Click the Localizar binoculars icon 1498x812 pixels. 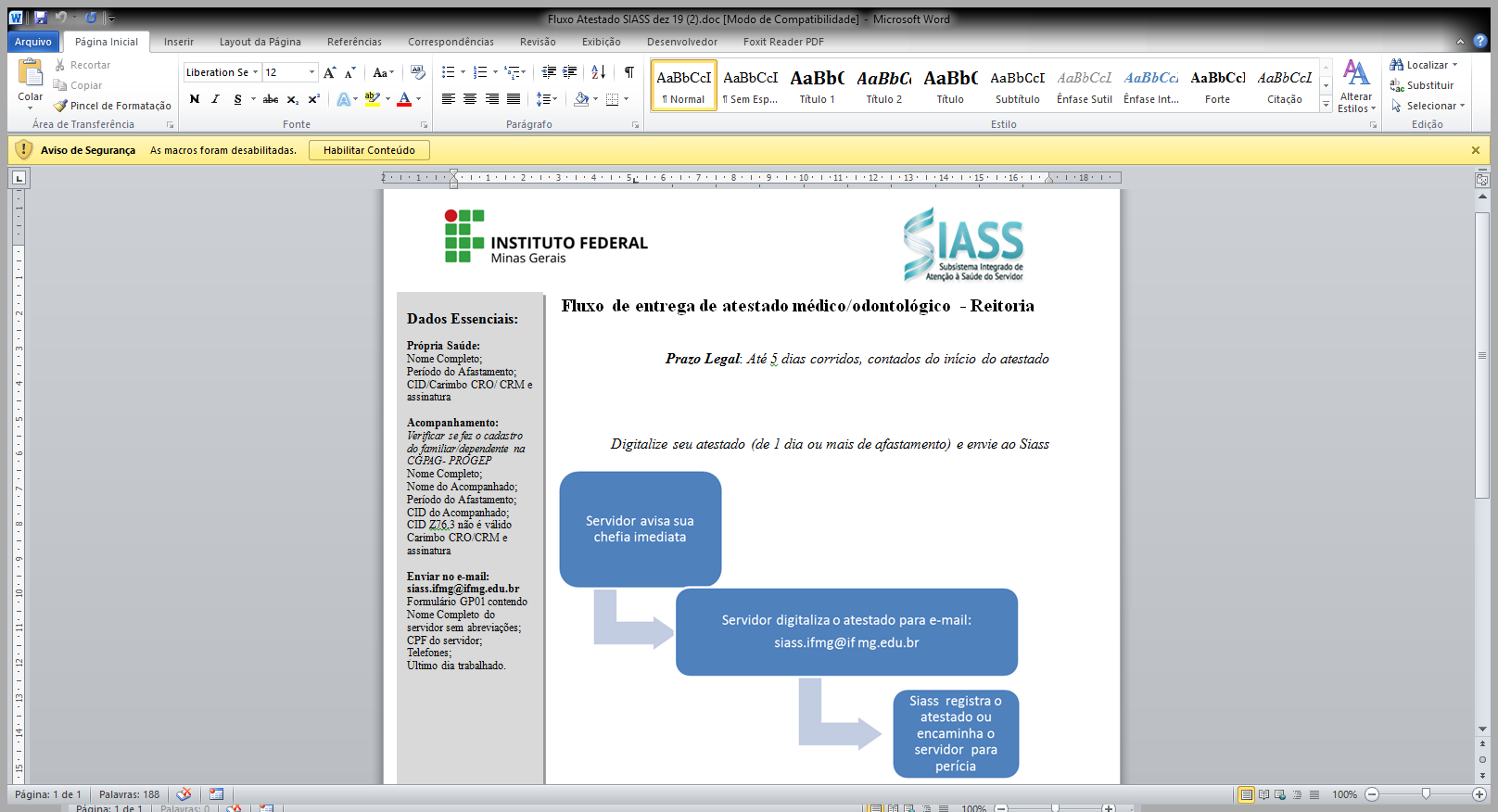1396,65
